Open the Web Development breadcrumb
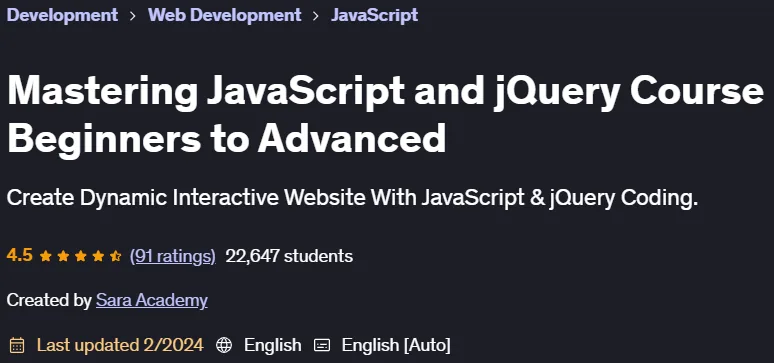The height and width of the screenshot is (363, 774). click(225, 15)
